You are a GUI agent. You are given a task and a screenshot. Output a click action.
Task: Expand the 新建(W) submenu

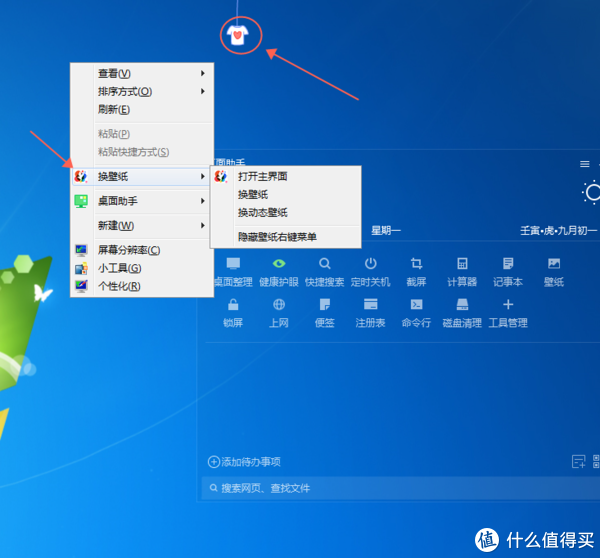tap(142, 225)
